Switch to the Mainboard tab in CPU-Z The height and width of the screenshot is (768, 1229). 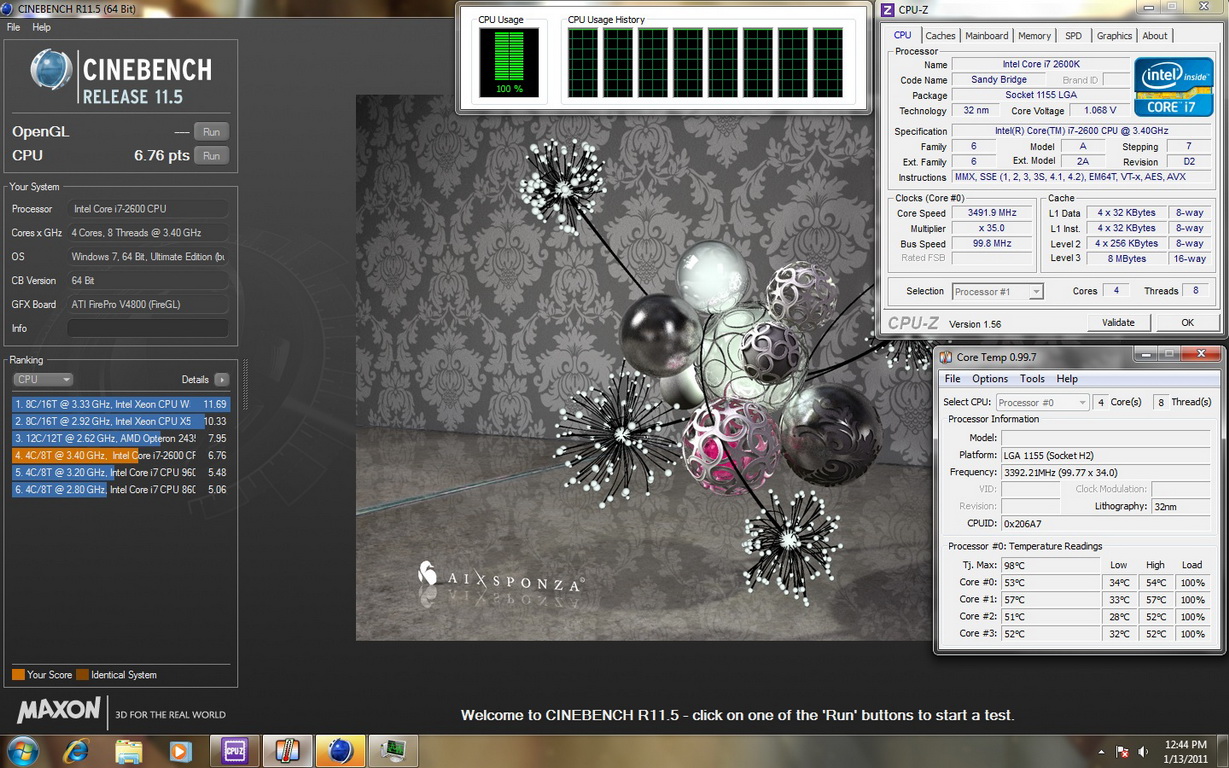pyautogui.click(x=986, y=36)
